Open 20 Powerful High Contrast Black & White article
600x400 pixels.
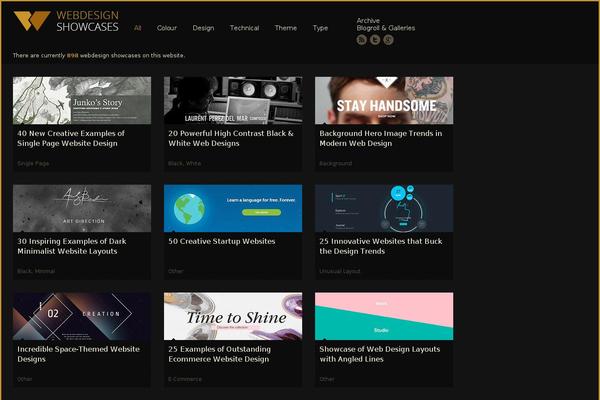coord(231,138)
